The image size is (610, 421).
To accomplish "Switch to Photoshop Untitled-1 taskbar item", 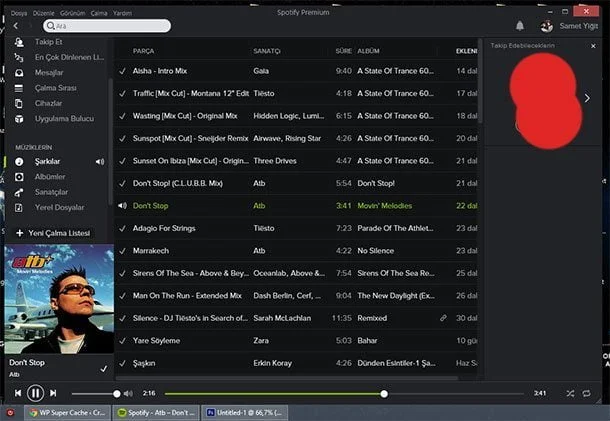I will [x=245, y=412].
